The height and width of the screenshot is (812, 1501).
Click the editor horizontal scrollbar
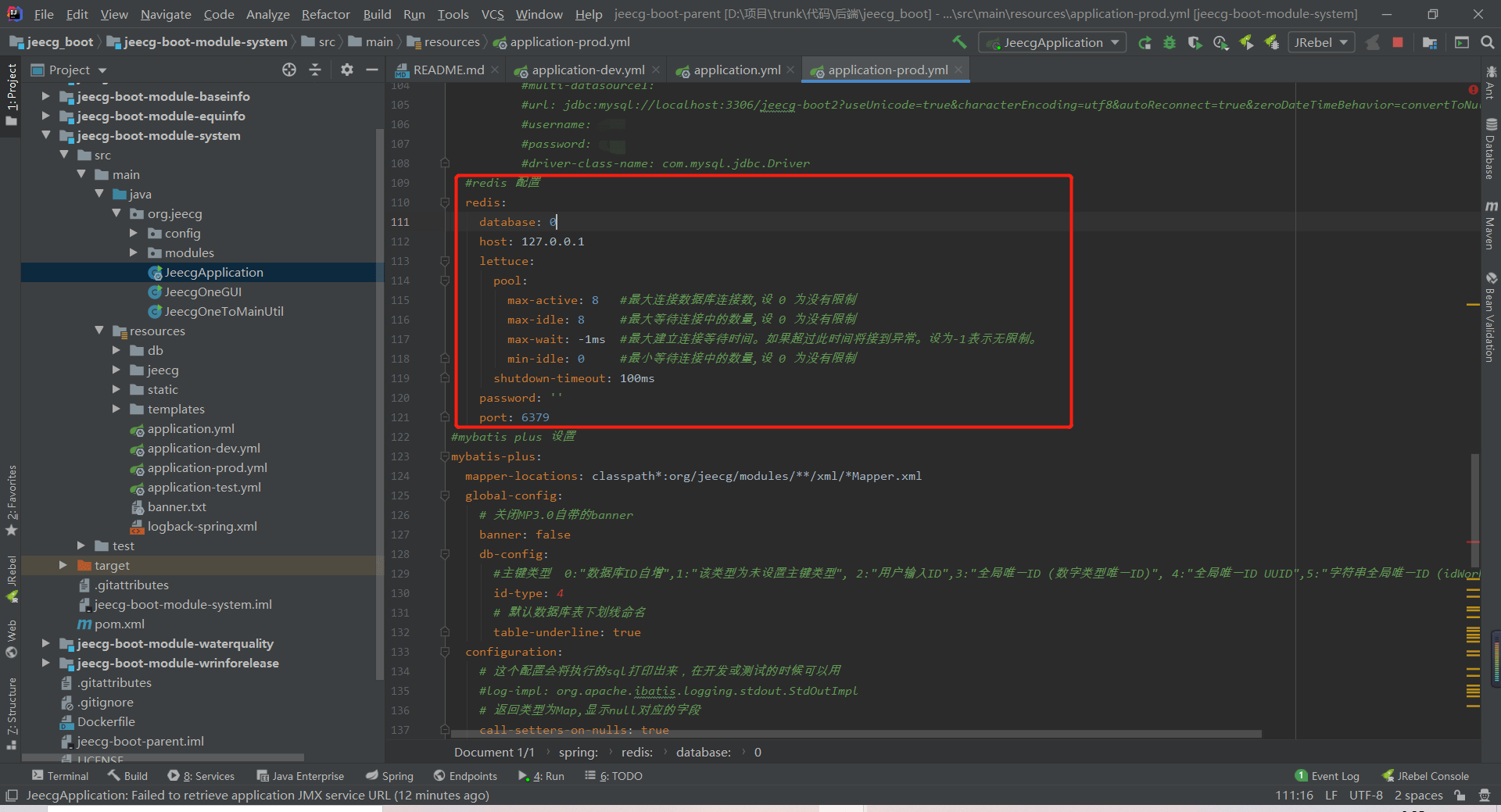click(856, 734)
